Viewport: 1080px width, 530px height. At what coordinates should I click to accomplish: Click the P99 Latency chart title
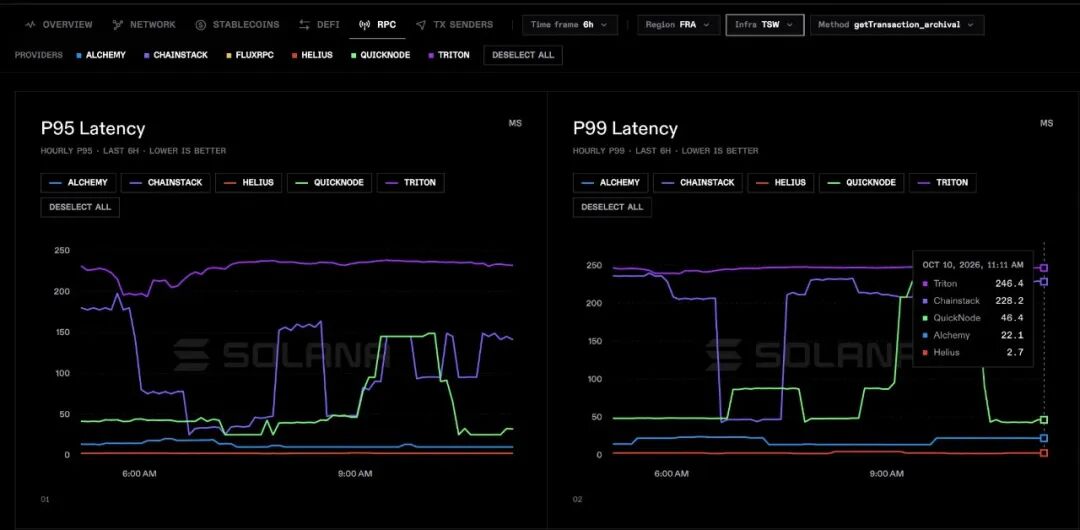tap(625, 129)
